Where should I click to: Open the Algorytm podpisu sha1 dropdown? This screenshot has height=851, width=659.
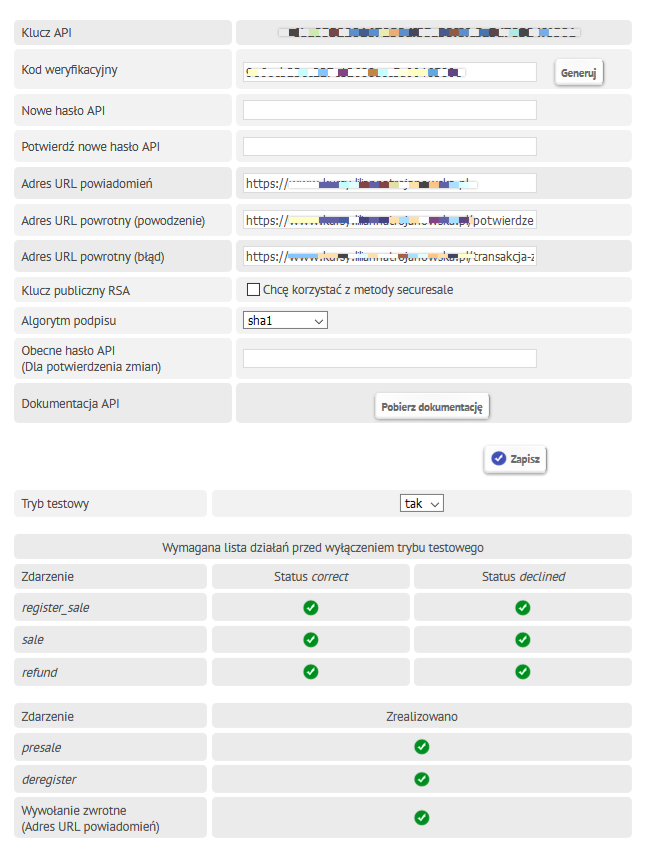coord(285,321)
